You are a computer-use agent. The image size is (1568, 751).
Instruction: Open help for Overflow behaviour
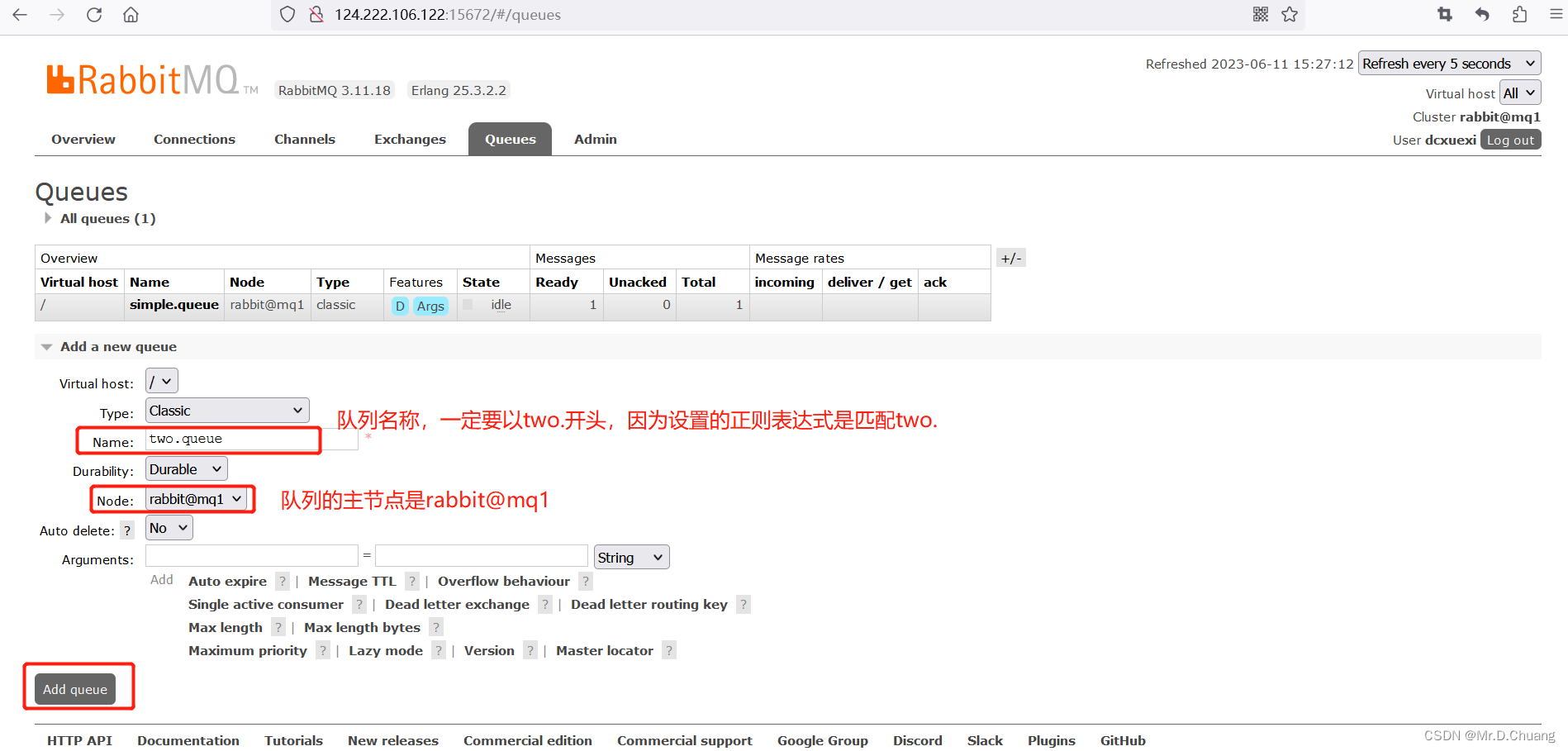586,581
